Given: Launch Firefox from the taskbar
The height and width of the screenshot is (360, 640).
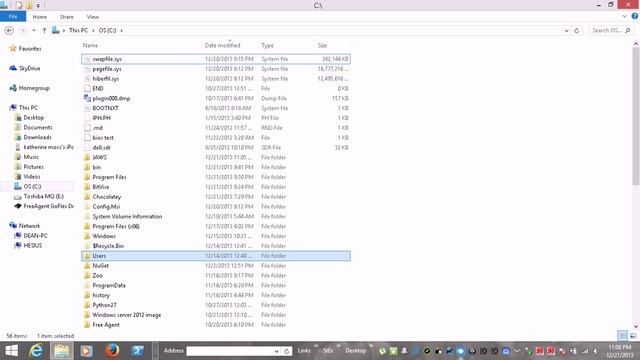Looking at the screenshot, I should tap(112, 351).
